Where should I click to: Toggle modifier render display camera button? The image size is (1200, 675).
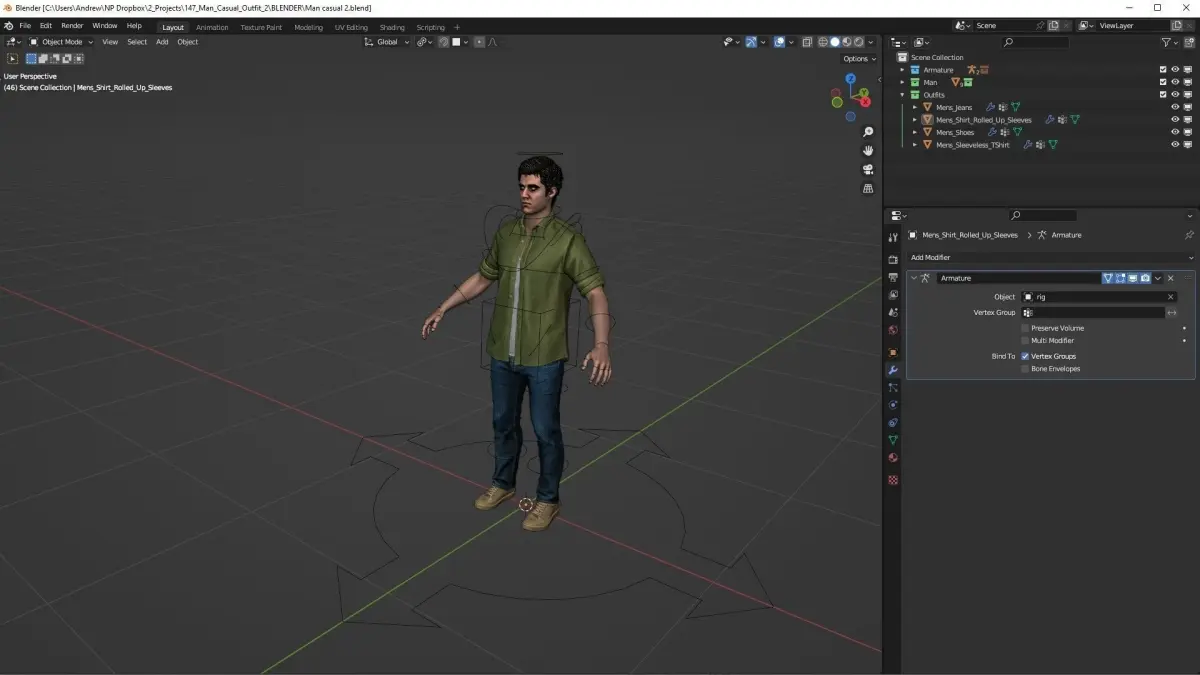click(x=1145, y=278)
